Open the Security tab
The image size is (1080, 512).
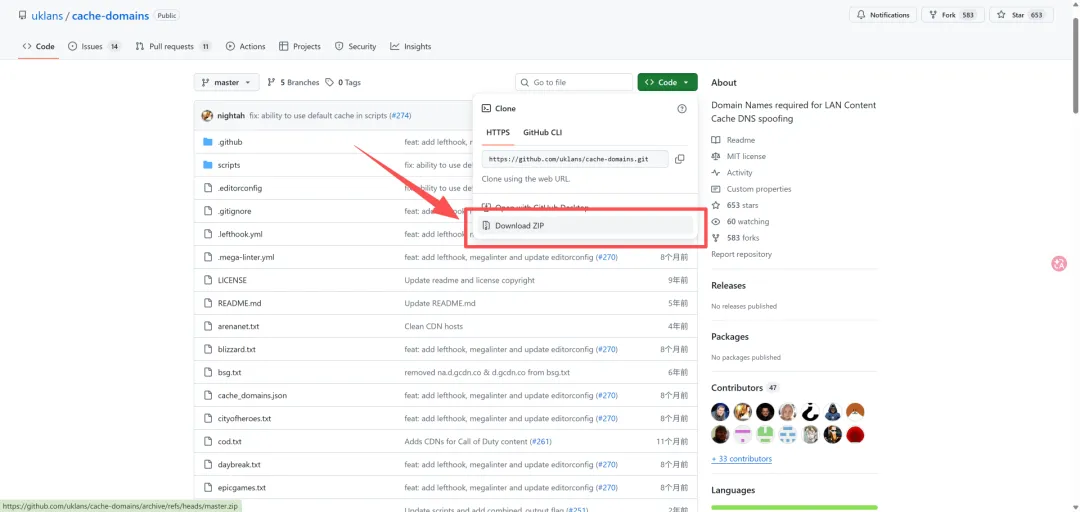coord(355,46)
